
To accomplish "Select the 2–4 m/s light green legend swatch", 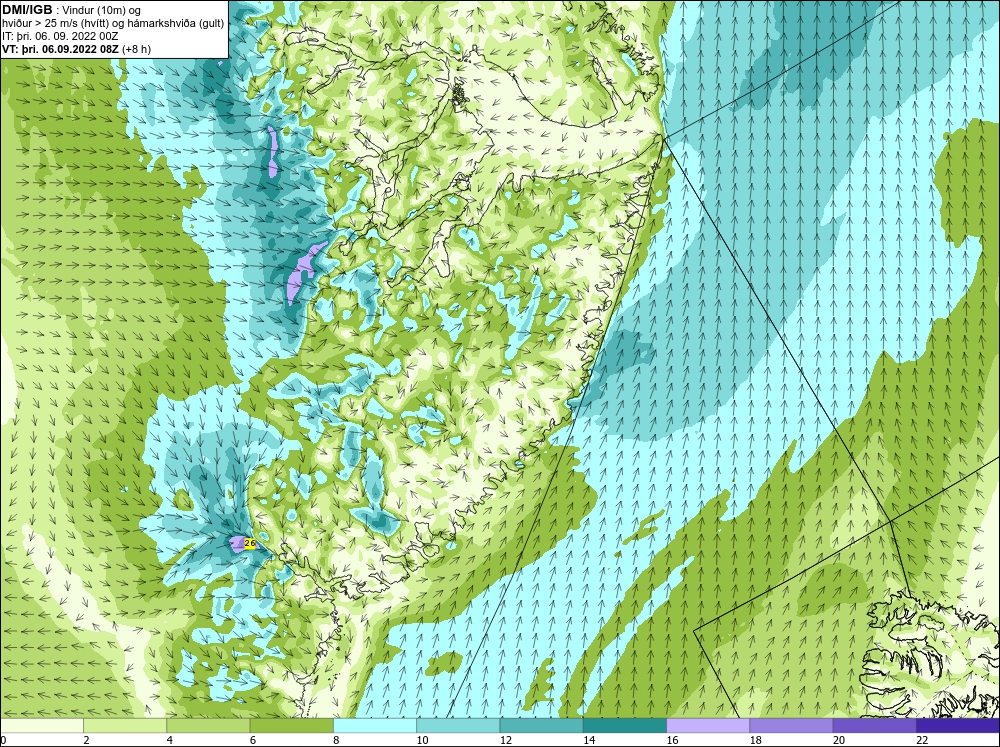I will (125, 725).
